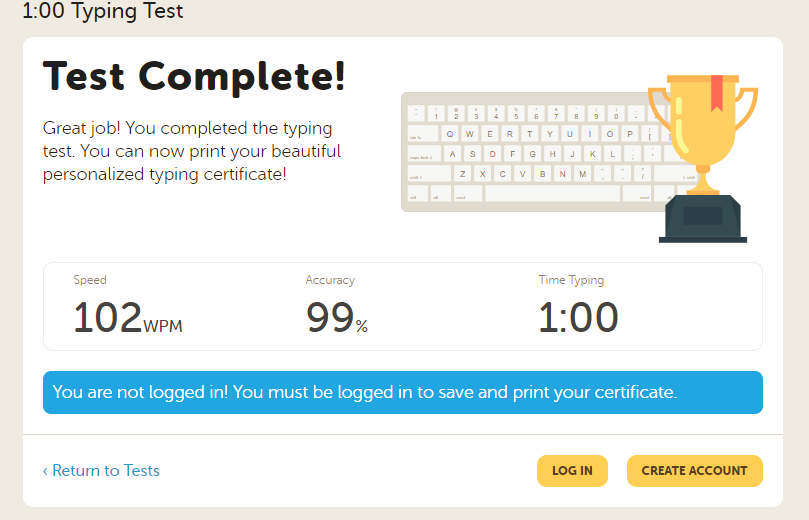The image size is (809, 520).
Task: Click the Test Complete! heading
Action: 194,75
